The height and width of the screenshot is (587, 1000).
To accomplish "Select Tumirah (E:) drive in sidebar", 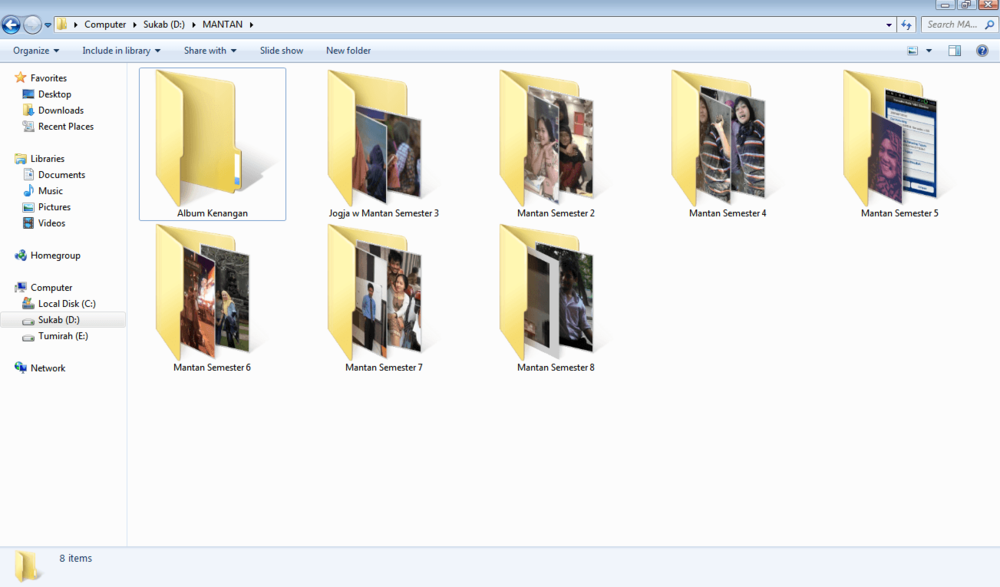I will point(62,336).
